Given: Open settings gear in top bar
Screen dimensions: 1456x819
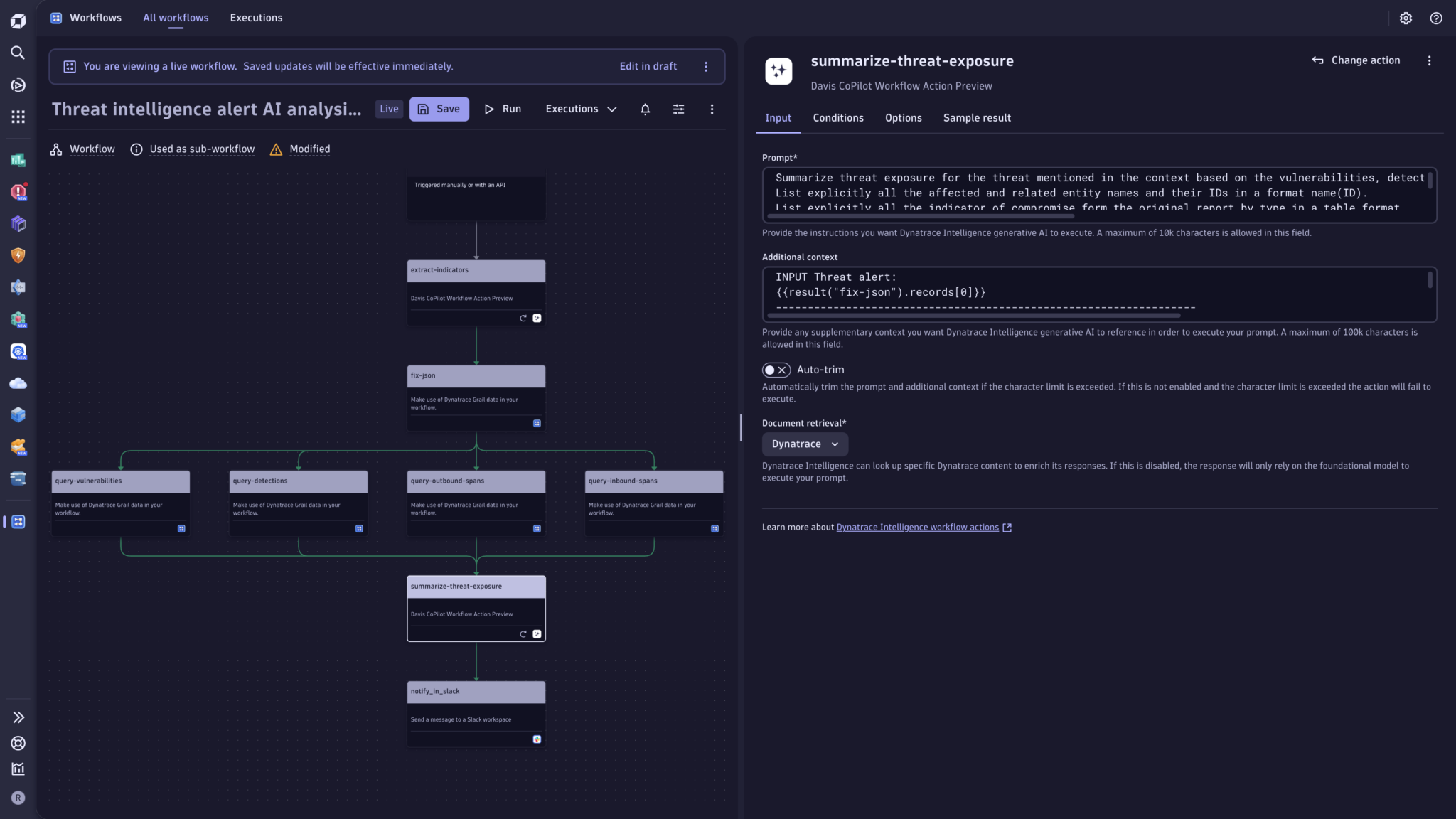Looking at the screenshot, I should 1406,18.
